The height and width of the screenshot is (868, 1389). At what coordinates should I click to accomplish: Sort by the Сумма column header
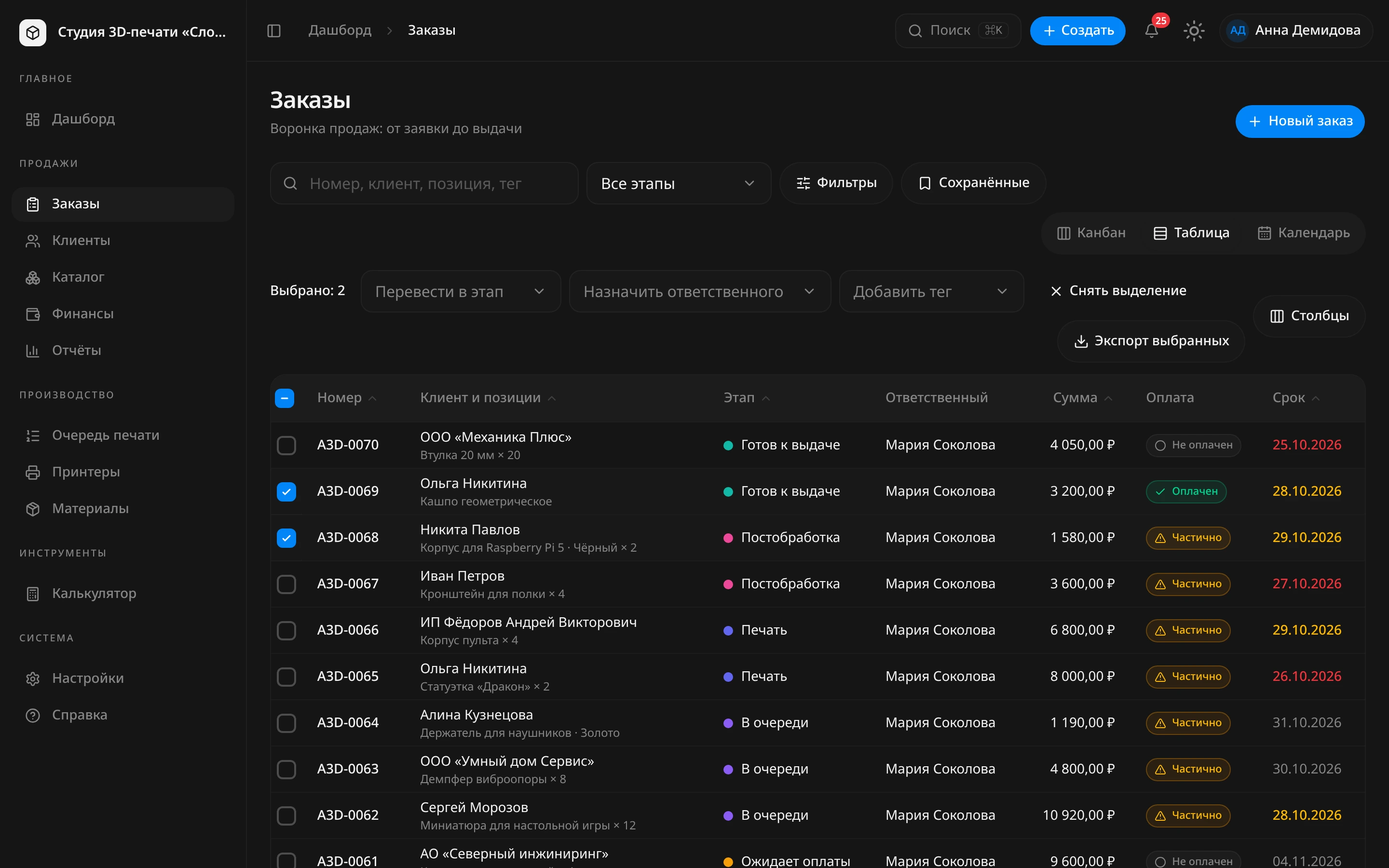click(x=1082, y=398)
